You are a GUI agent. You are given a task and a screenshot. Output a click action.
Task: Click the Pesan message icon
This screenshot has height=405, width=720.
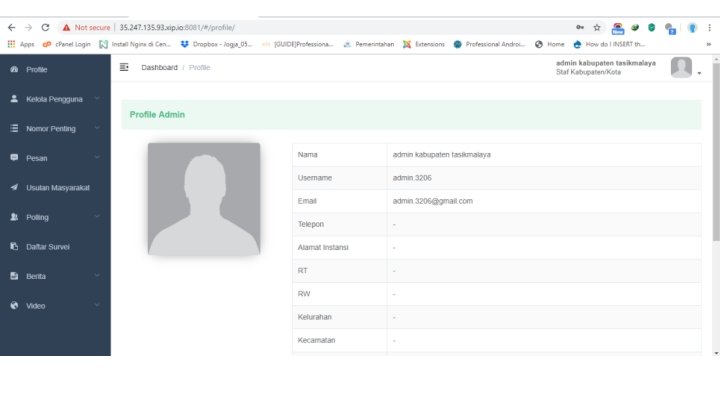coord(14,158)
